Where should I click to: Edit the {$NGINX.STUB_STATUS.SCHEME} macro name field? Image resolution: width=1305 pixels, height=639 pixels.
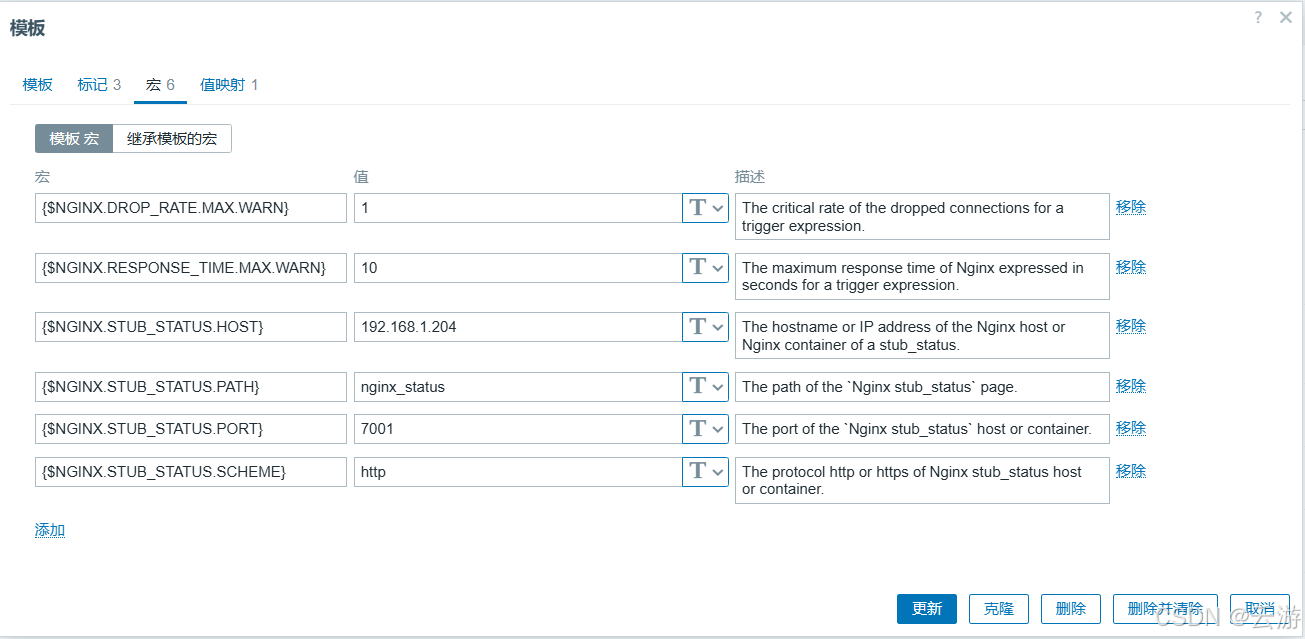tap(191, 472)
